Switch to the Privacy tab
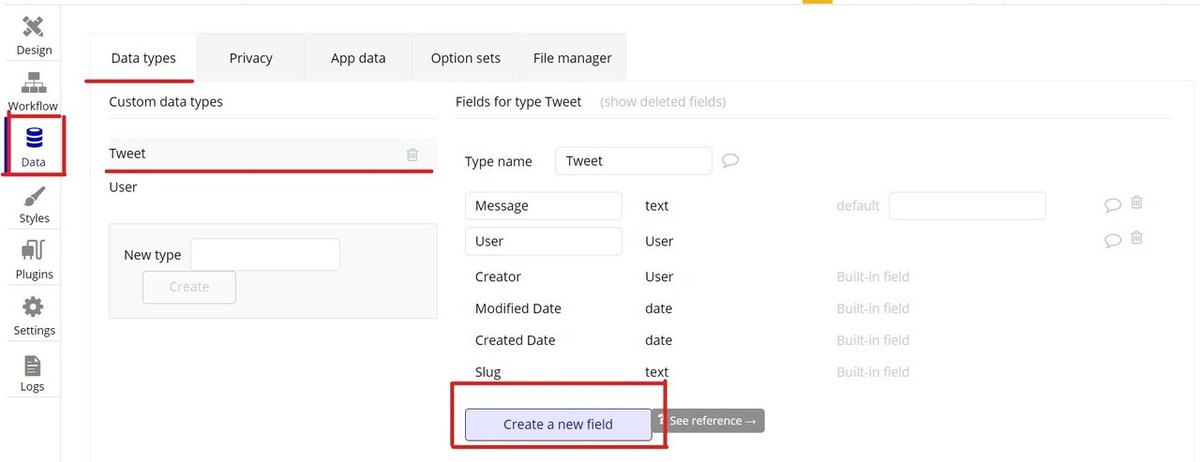Image resolution: width=1200 pixels, height=462 pixels. tap(251, 58)
